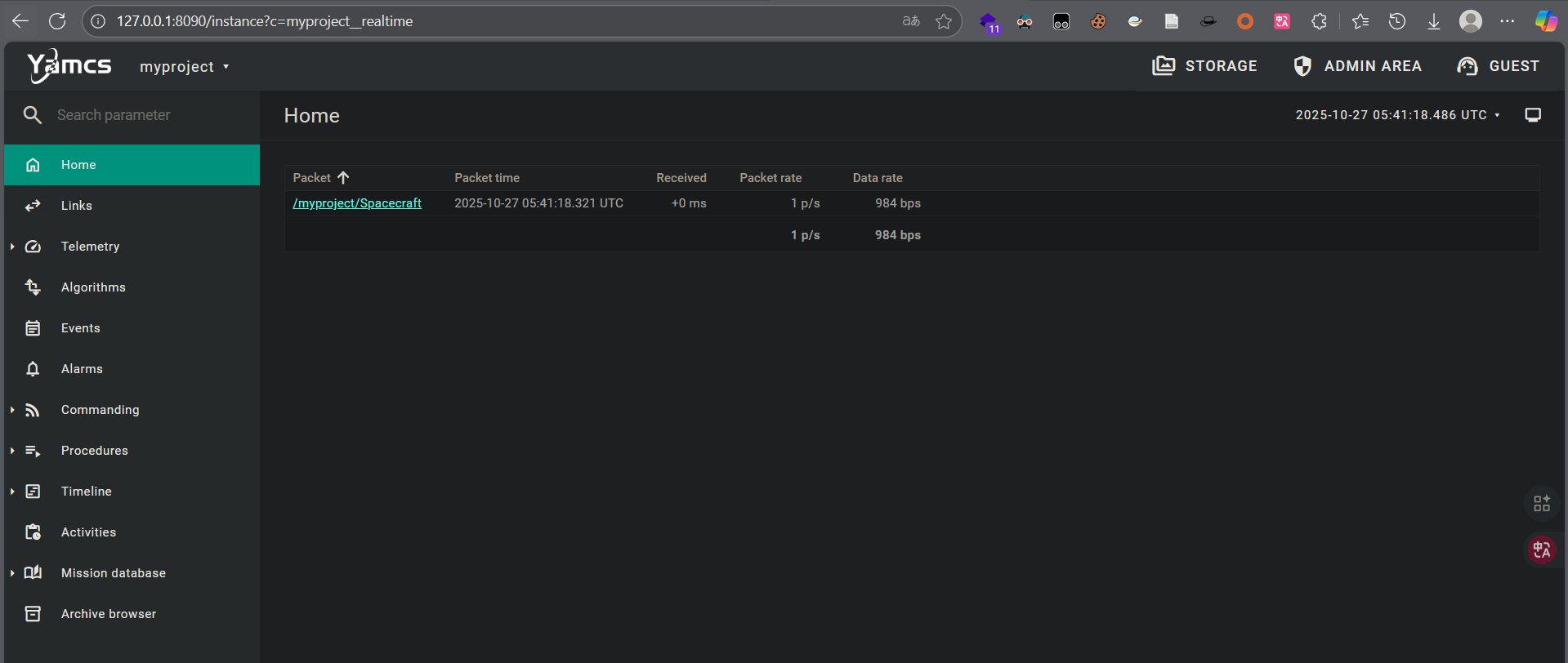The image size is (1568, 663).
Task: Click the Activities icon in sidebar
Action: (33, 532)
